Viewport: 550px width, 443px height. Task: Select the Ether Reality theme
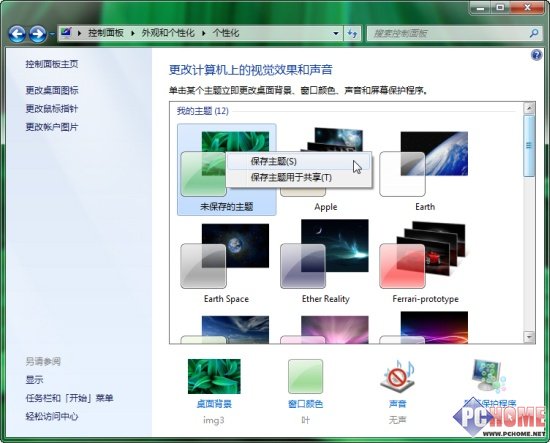(325, 263)
